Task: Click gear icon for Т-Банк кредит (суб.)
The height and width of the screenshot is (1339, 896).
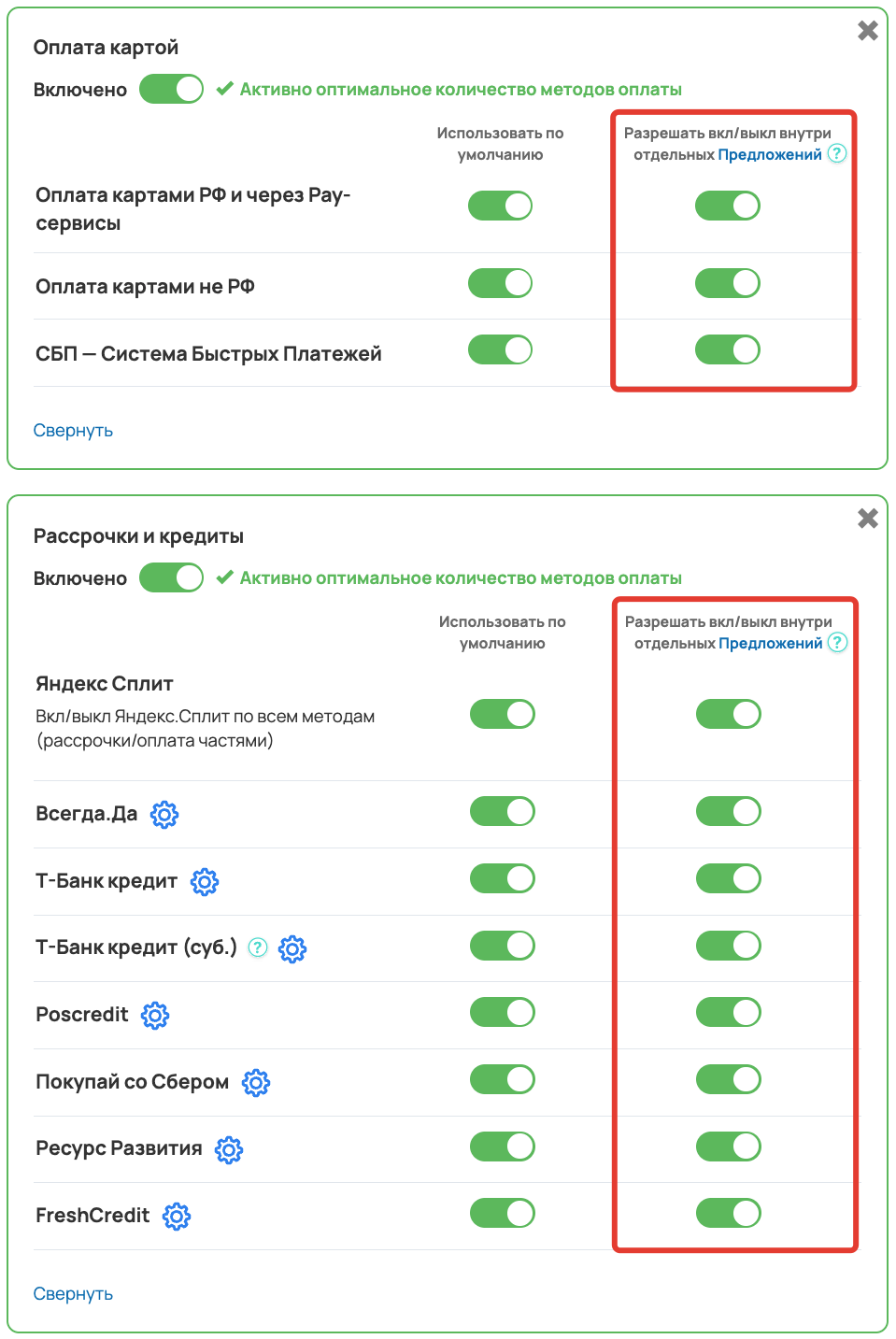Action: pyautogui.click(x=292, y=948)
